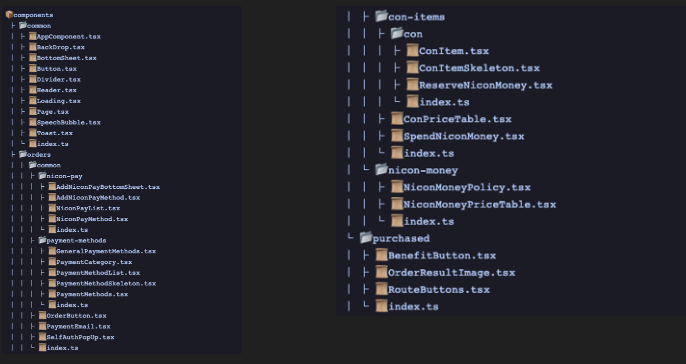Click the file icon next to NiconMoneyPolicy.tsx
This screenshot has height=364, width=686.
397,187
